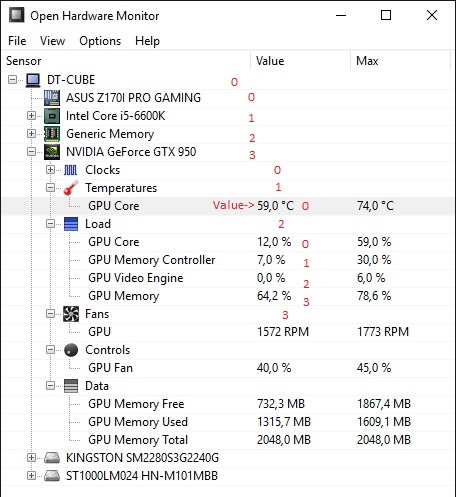
Task: Click the ASUS Z170I motherboard icon
Action: coord(52,98)
